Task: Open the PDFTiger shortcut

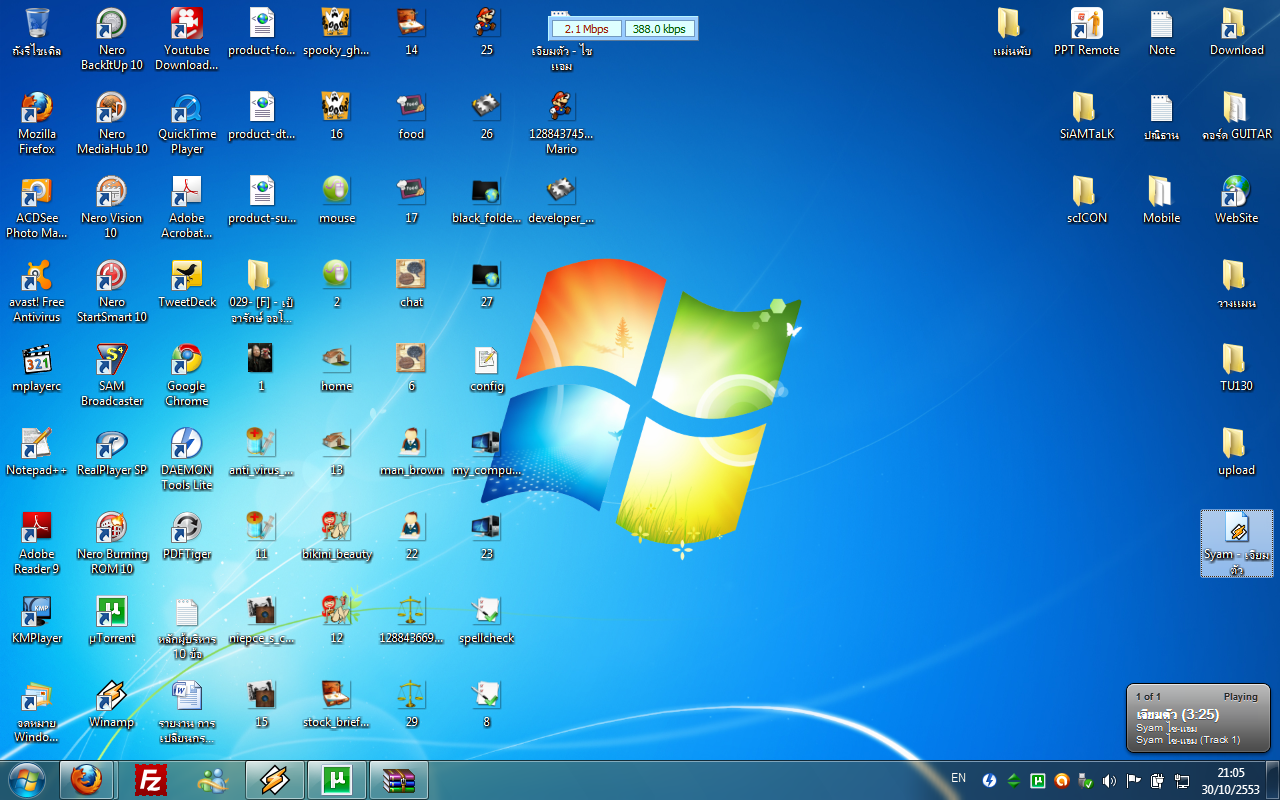Action: click(x=187, y=535)
